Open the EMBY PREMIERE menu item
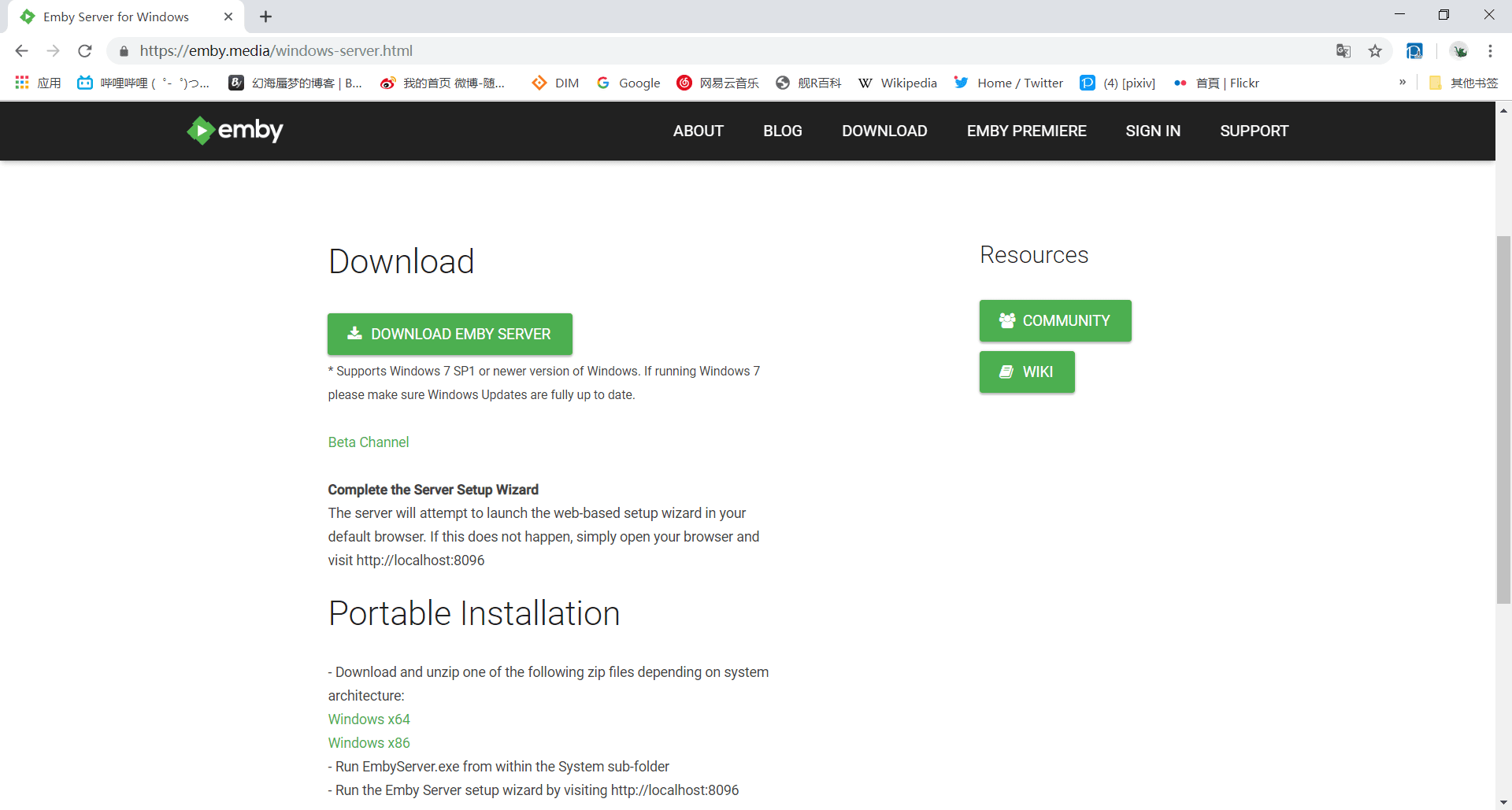The height and width of the screenshot is (810, 1512). (1027, 131)
